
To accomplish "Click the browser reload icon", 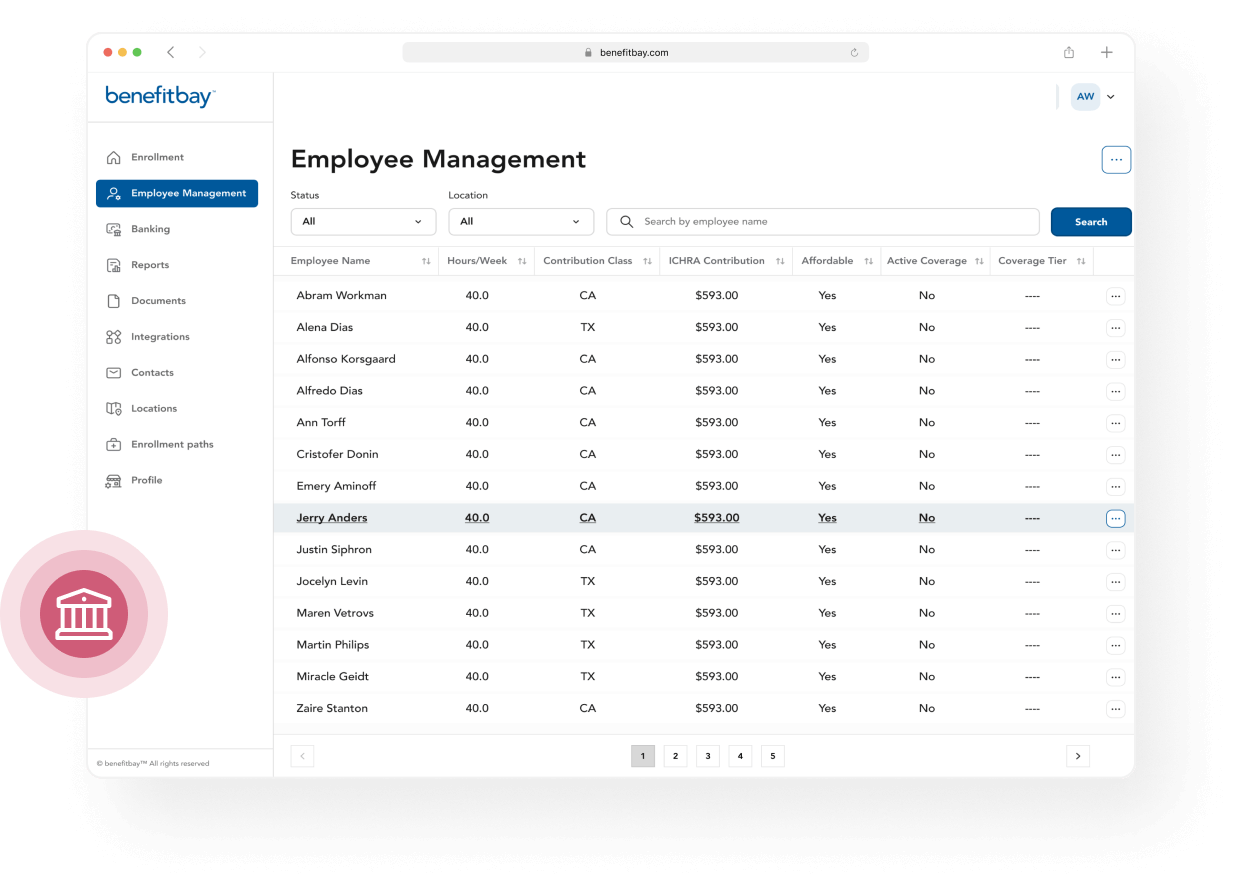I will coord(854,53).
